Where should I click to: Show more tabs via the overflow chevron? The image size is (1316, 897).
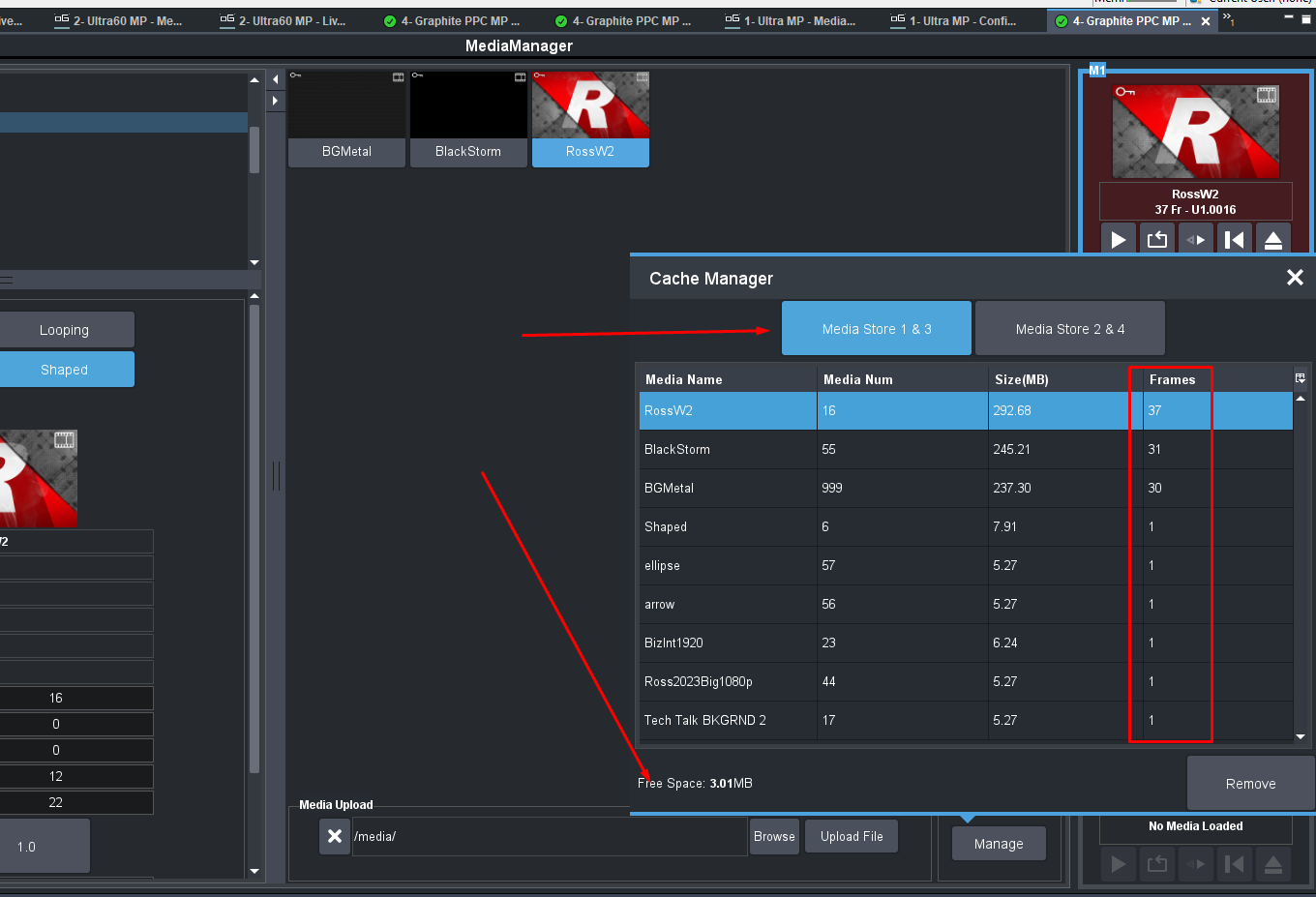coord(1228,18)
